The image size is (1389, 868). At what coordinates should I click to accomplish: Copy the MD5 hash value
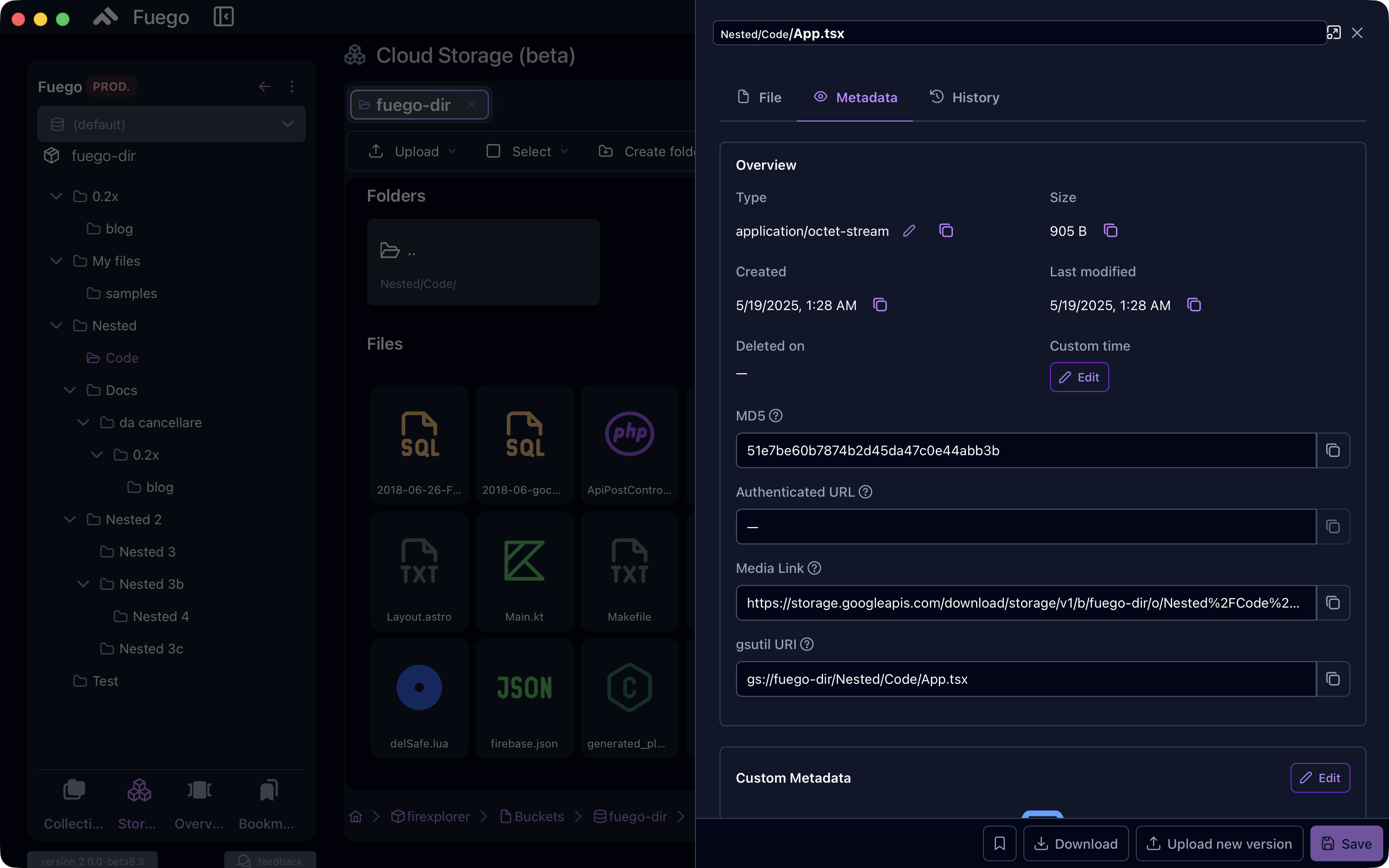tap(1333, 451)
